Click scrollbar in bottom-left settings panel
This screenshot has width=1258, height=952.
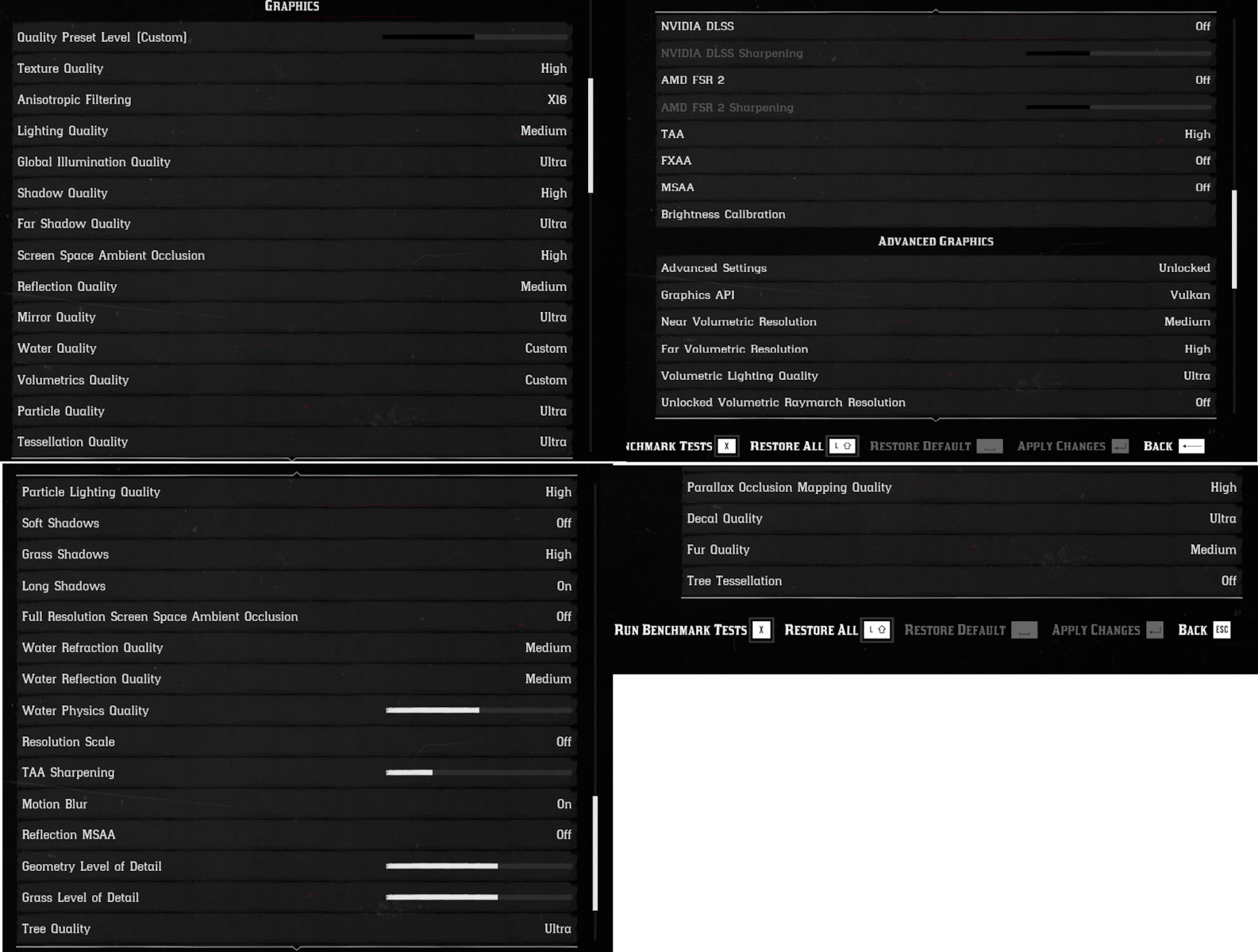[x=595, y=853]
